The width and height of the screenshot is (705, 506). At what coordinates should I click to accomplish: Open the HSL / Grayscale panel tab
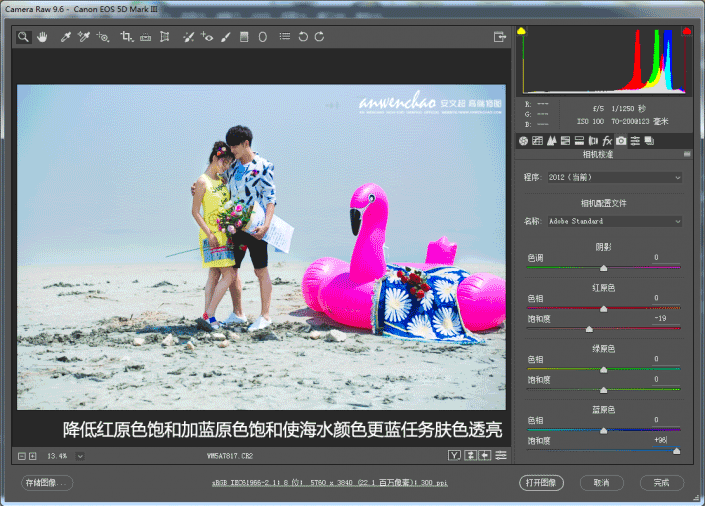click(x=566, y=141)
